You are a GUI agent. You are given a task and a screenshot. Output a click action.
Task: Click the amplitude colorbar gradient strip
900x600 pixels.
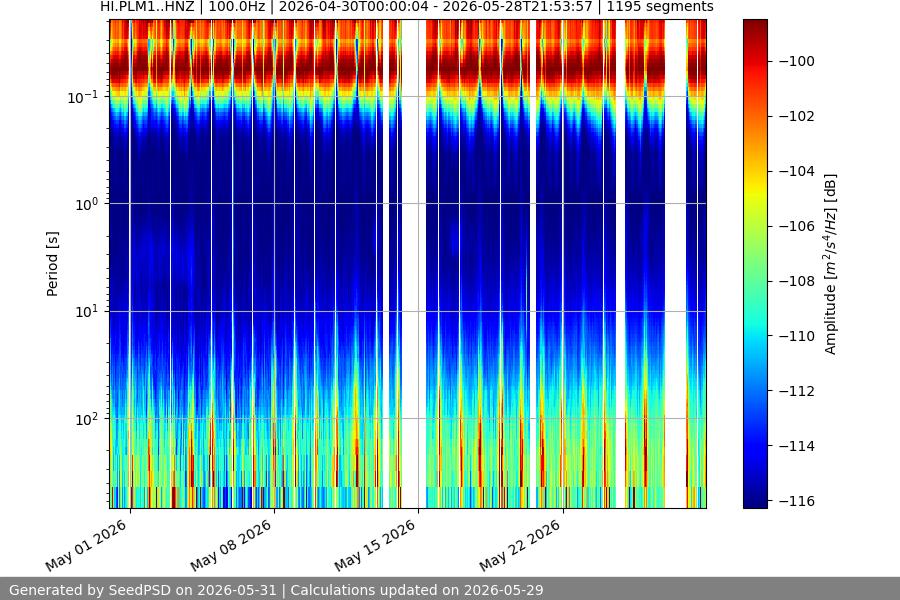(x=755, y=264)
